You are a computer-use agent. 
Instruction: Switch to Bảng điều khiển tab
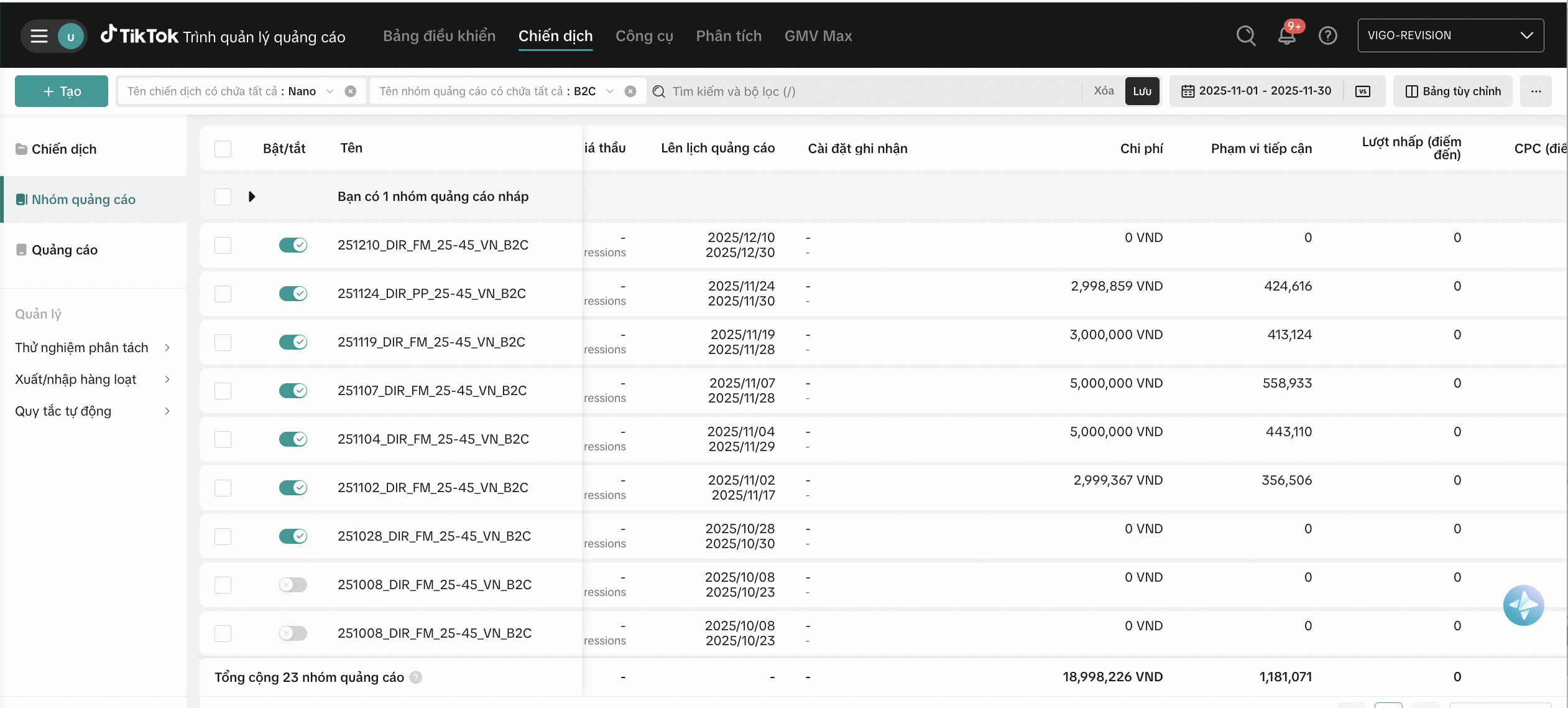tap(439, 36)
